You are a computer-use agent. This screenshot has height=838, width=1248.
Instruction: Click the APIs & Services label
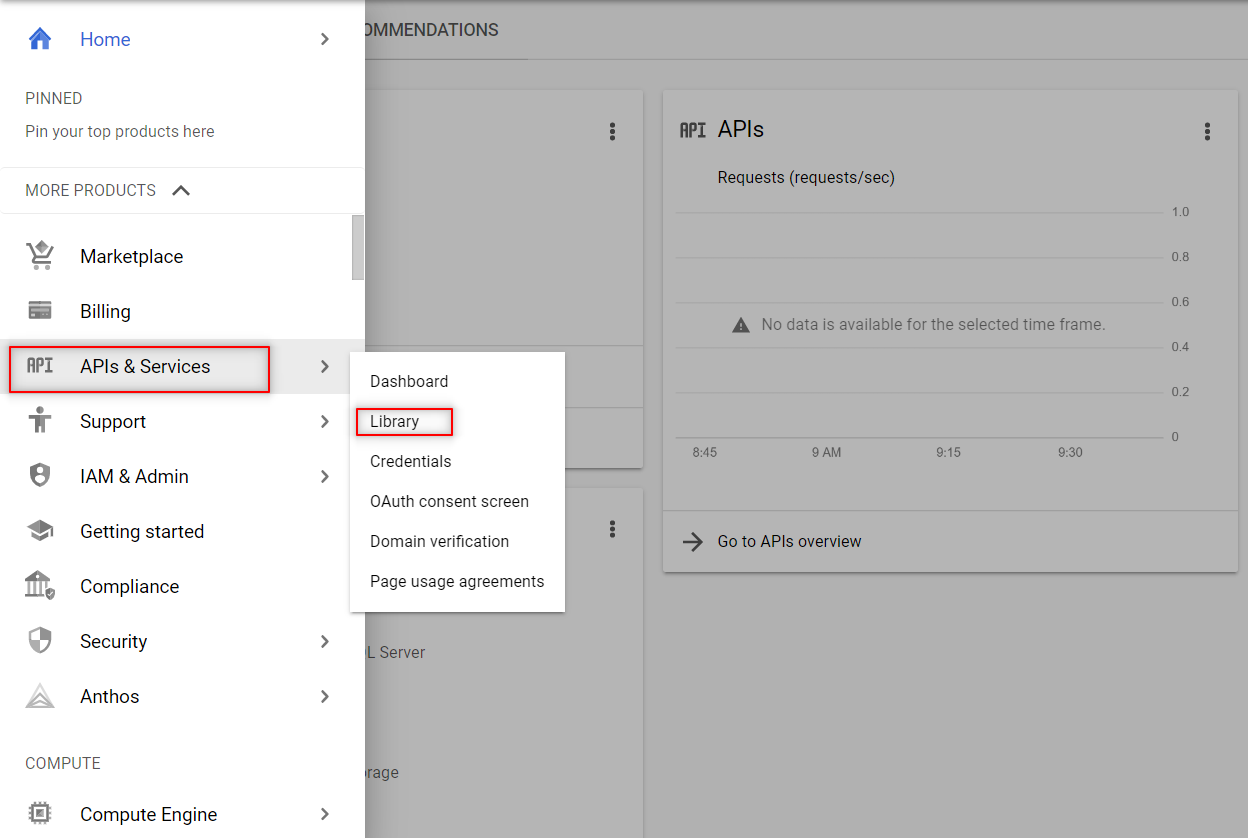tap(145, 366)
